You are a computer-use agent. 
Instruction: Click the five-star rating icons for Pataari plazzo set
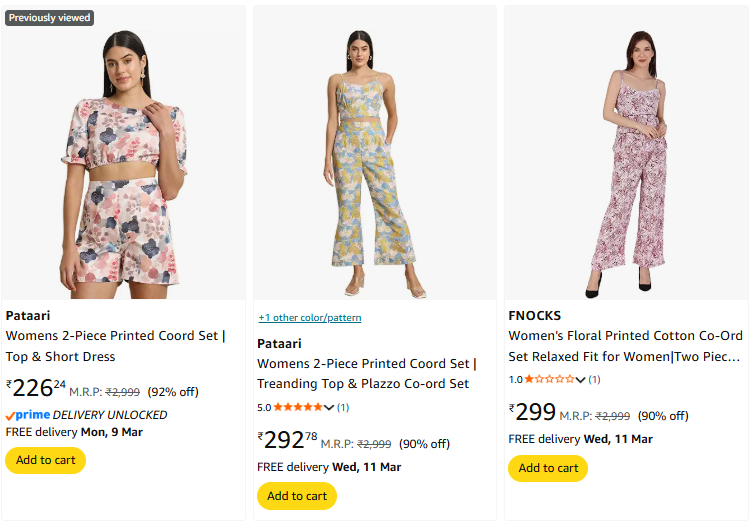[298, 407]
